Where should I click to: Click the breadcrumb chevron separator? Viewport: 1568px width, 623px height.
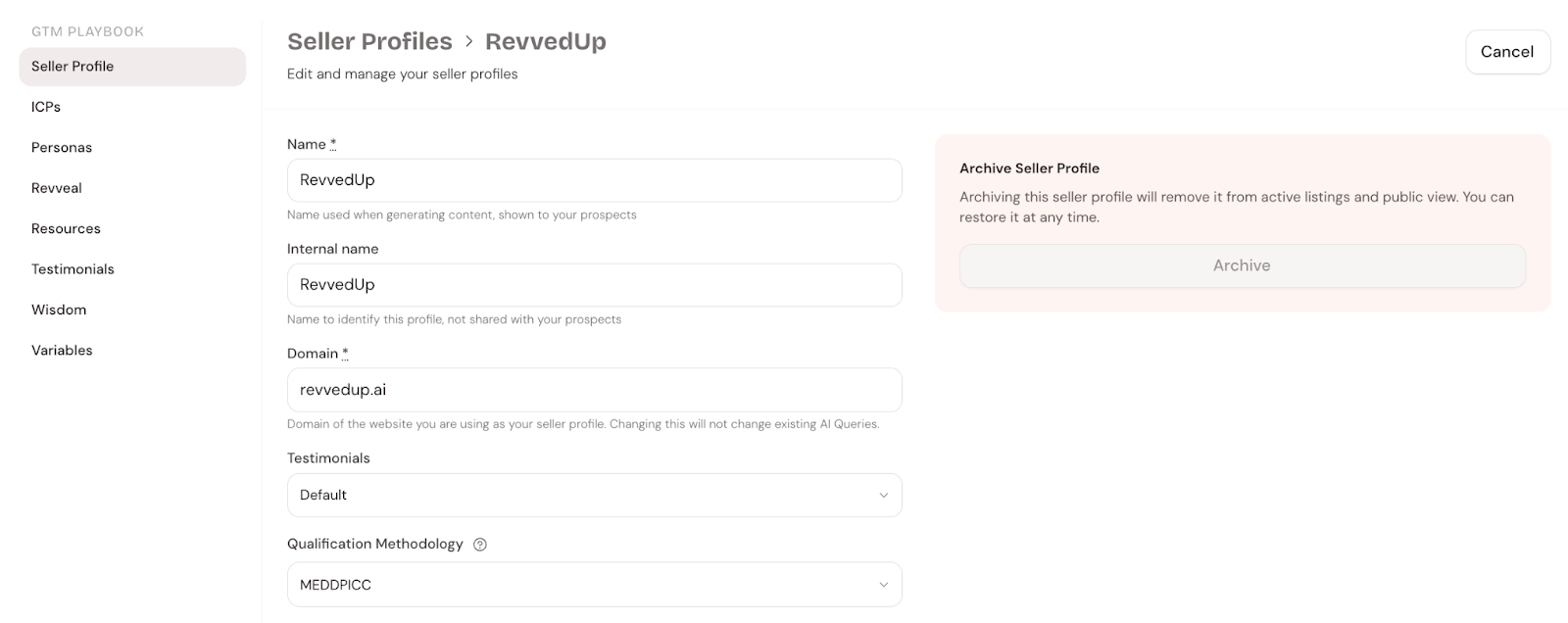[469, 41]
